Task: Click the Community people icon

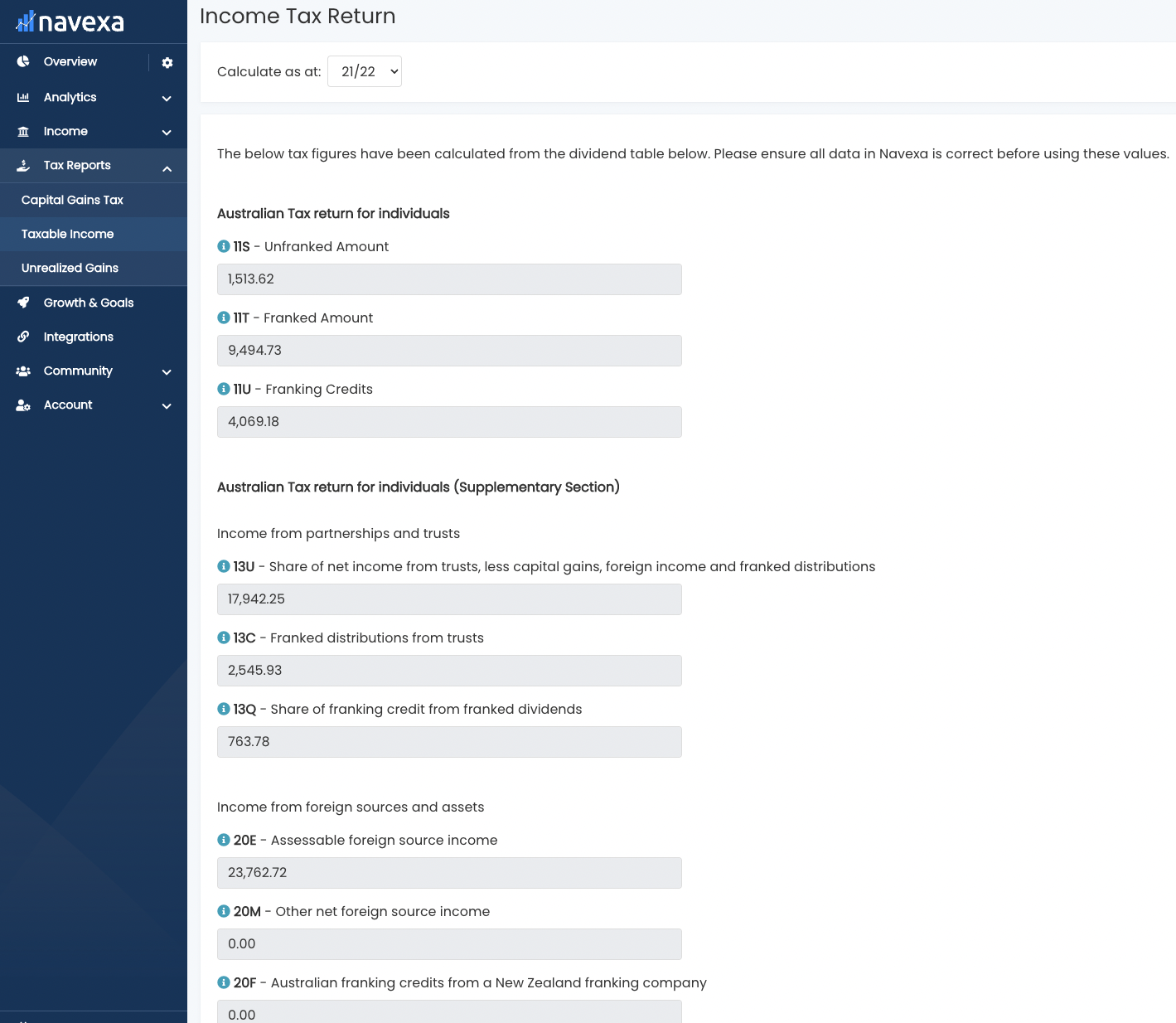Action: point(23,371)
